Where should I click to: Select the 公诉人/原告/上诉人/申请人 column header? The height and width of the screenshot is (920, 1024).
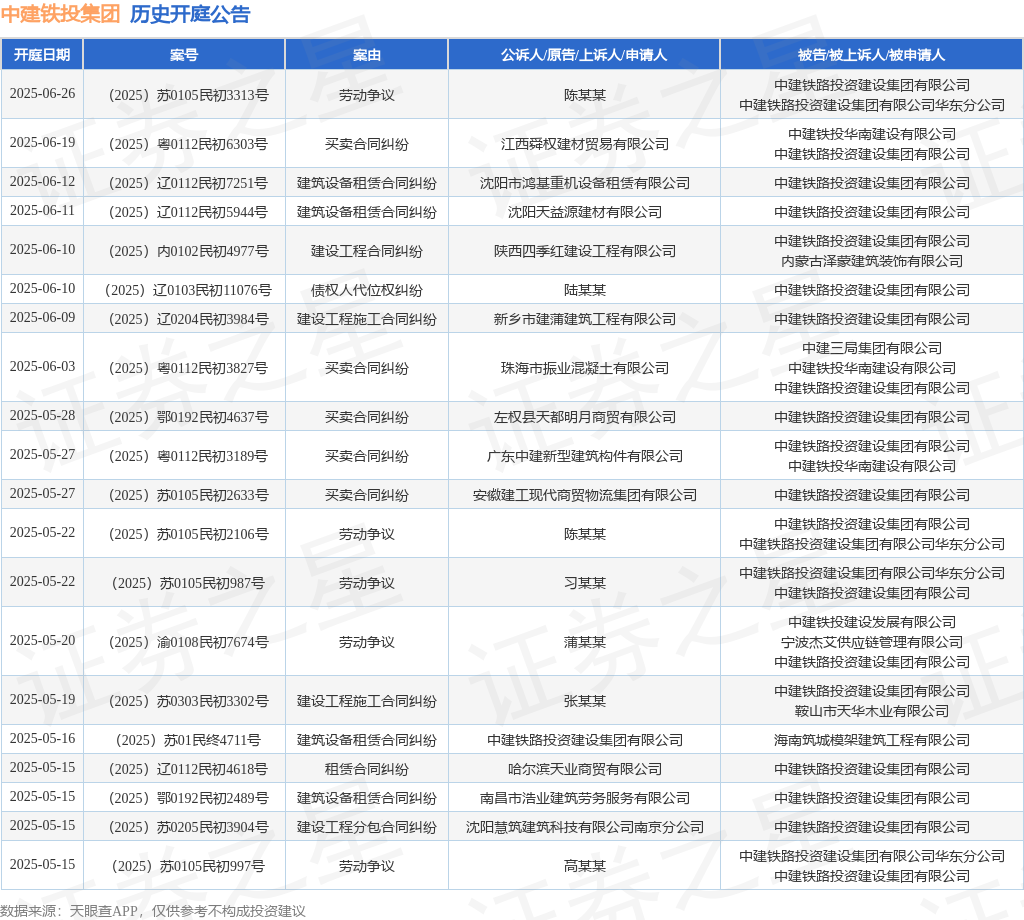(584, 55)
